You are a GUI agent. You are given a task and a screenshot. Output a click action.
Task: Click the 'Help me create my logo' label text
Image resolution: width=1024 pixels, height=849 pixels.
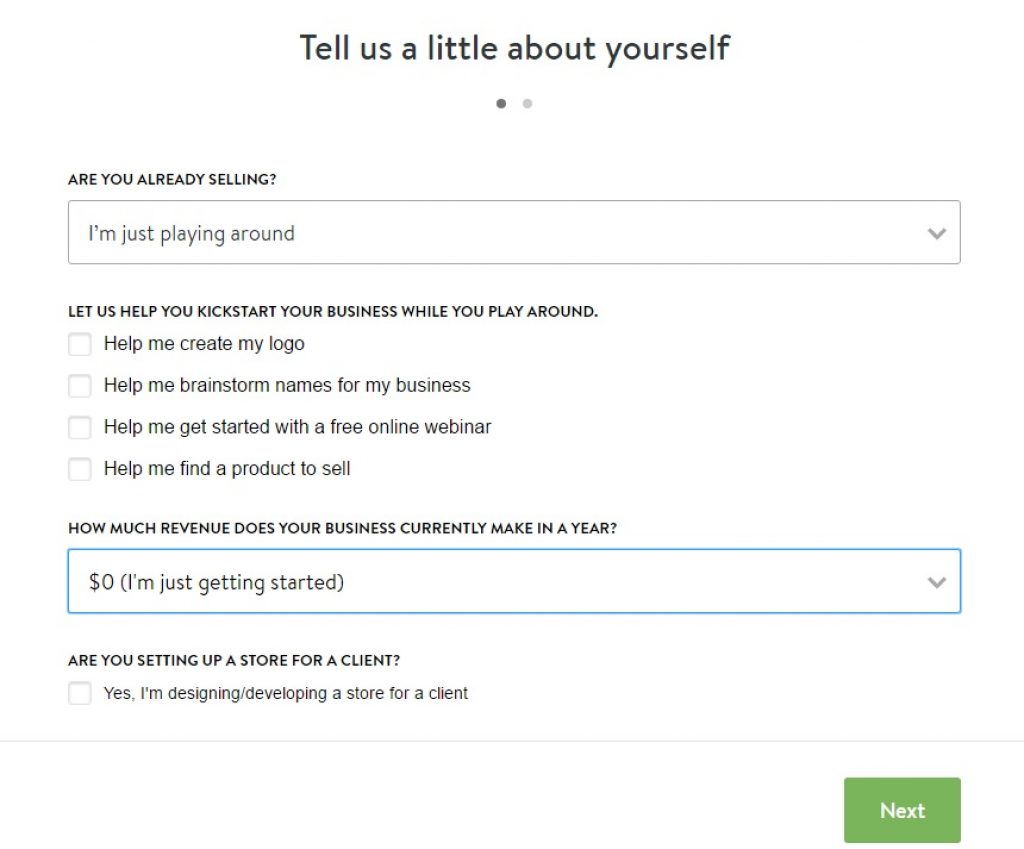tap(204, 344)
